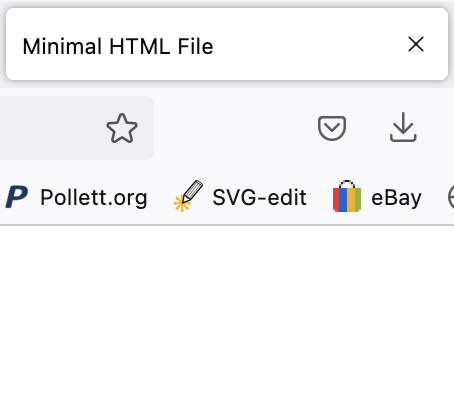Focus the address bar field left of the star
The height and width of the screenshot is (400, 454).
(x=50, y=128)
